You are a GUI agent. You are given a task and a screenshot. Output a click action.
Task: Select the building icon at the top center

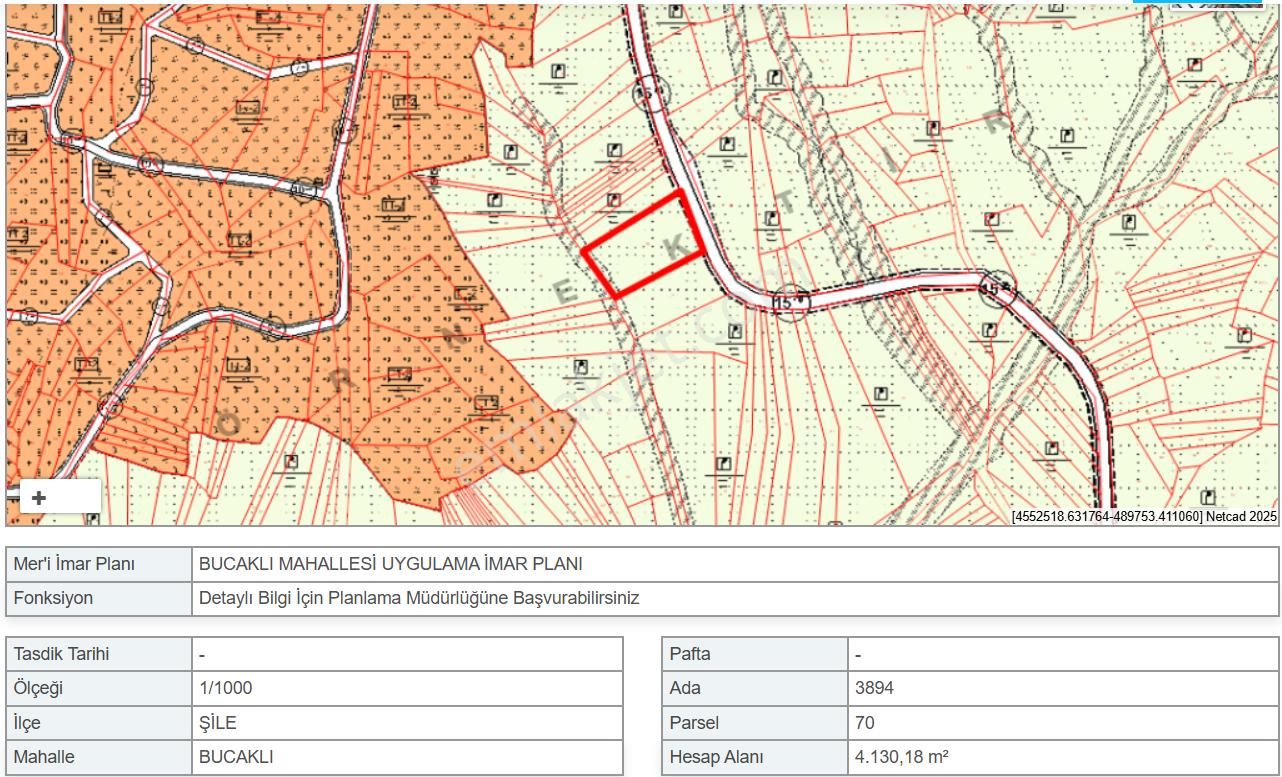[x=559, y=72]
